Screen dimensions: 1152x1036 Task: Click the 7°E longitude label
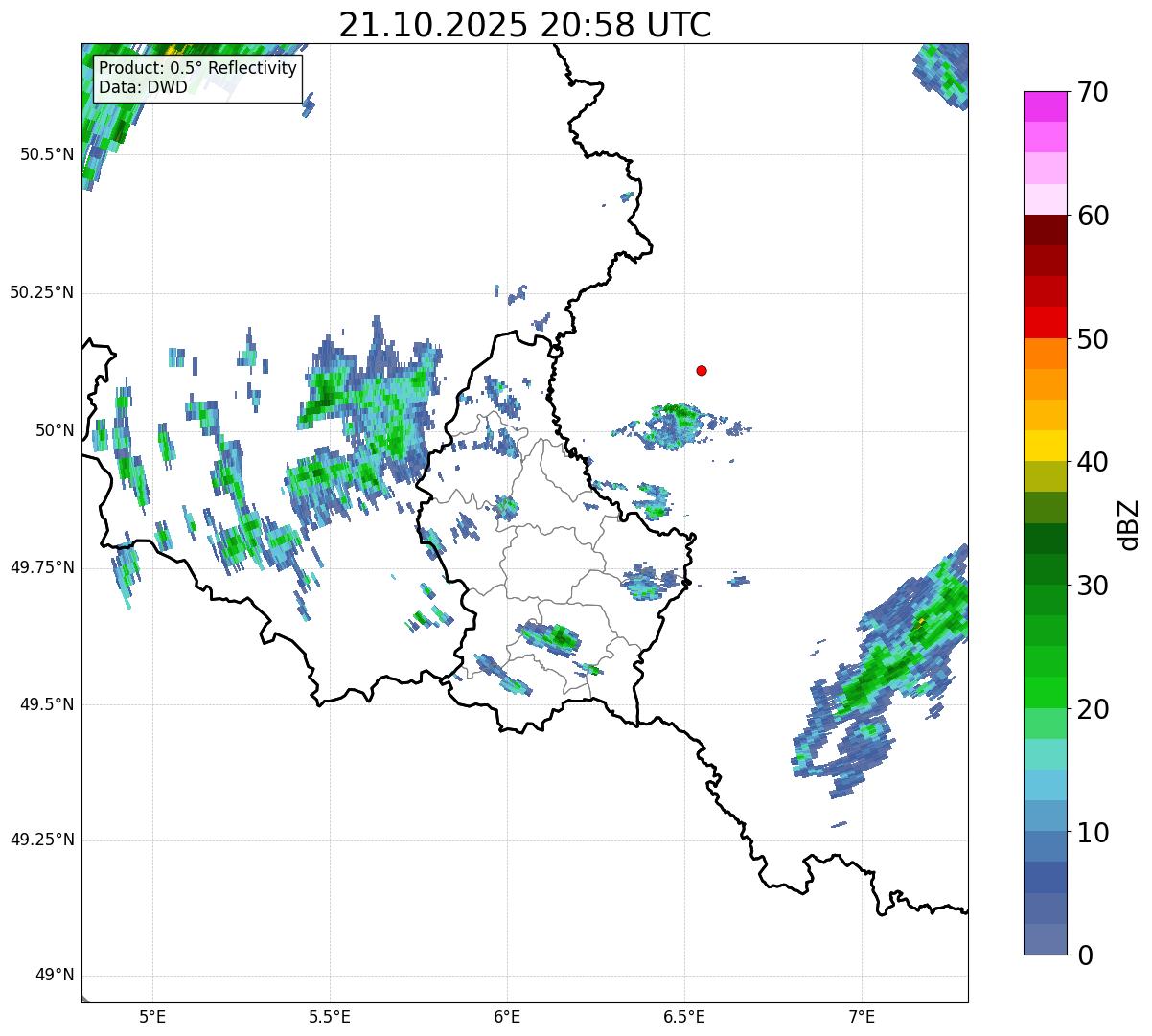tap(862, 1016)
